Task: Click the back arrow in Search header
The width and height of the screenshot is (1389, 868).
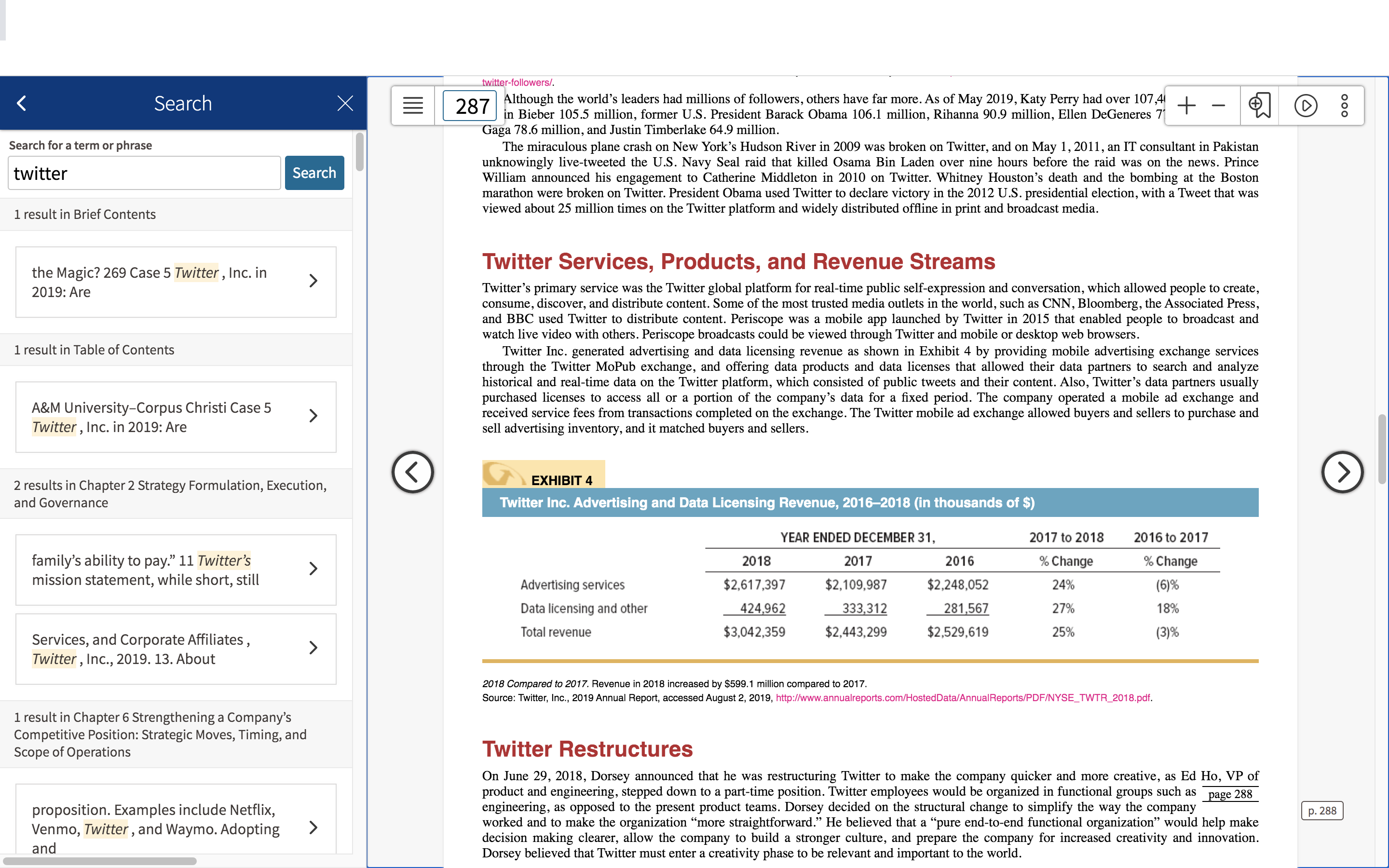Action: pyautogui.click(x=22, y=103)
